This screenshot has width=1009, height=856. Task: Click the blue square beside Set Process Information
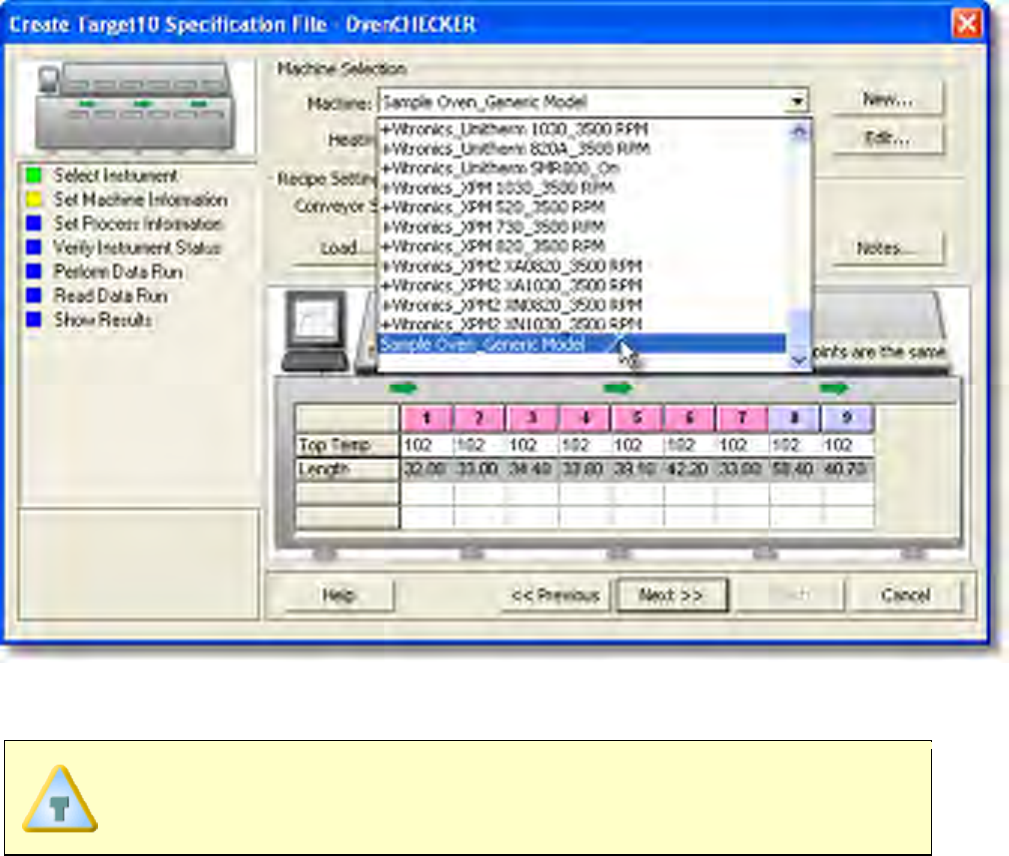point(33,223)
